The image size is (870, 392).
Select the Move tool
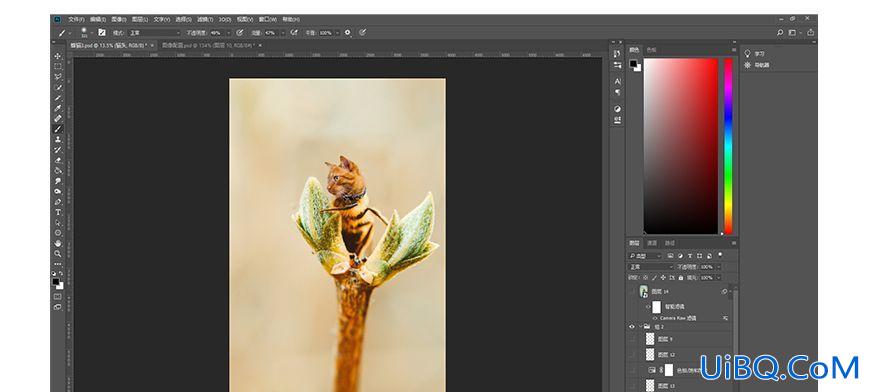point(58,56)
